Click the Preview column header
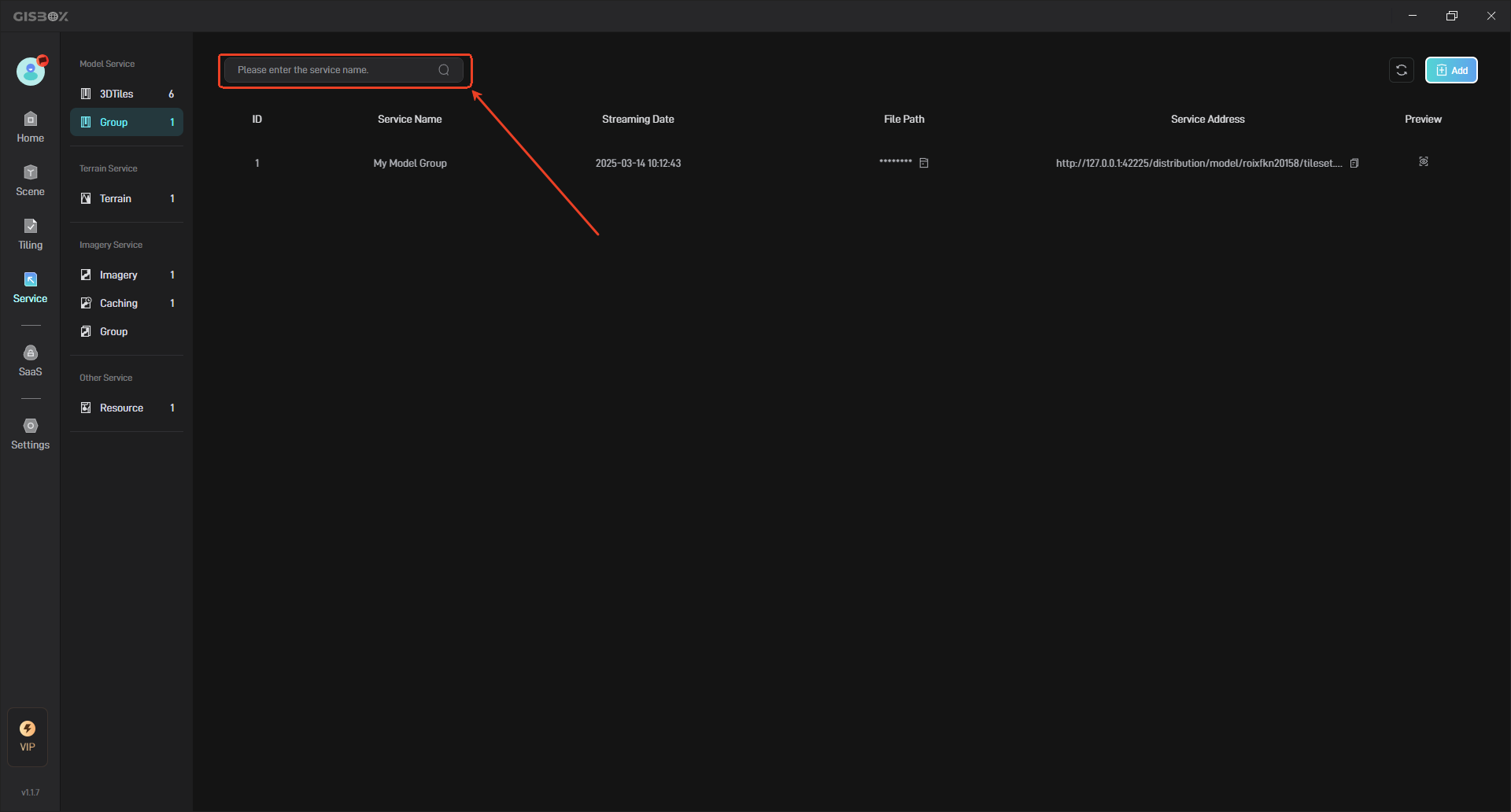Screen dimensions: 1511x812 (1424, 119)
